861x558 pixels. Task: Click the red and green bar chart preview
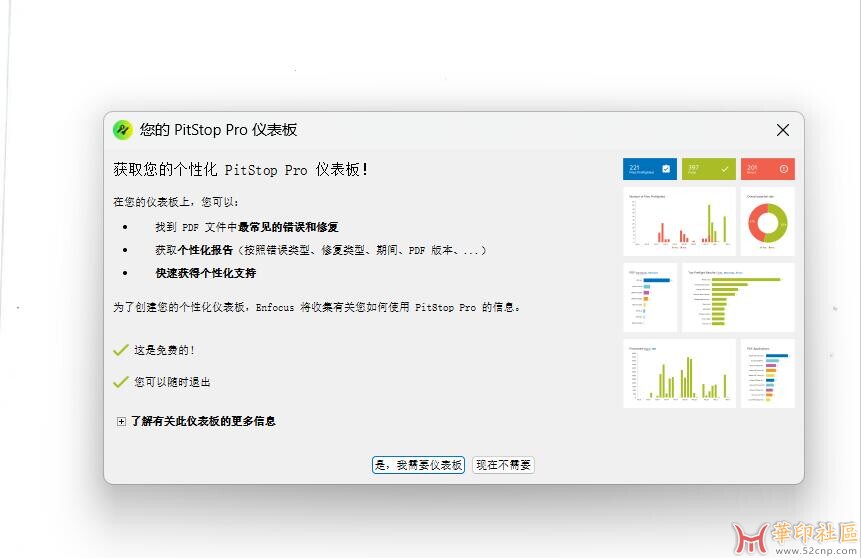tap(679, 221)
